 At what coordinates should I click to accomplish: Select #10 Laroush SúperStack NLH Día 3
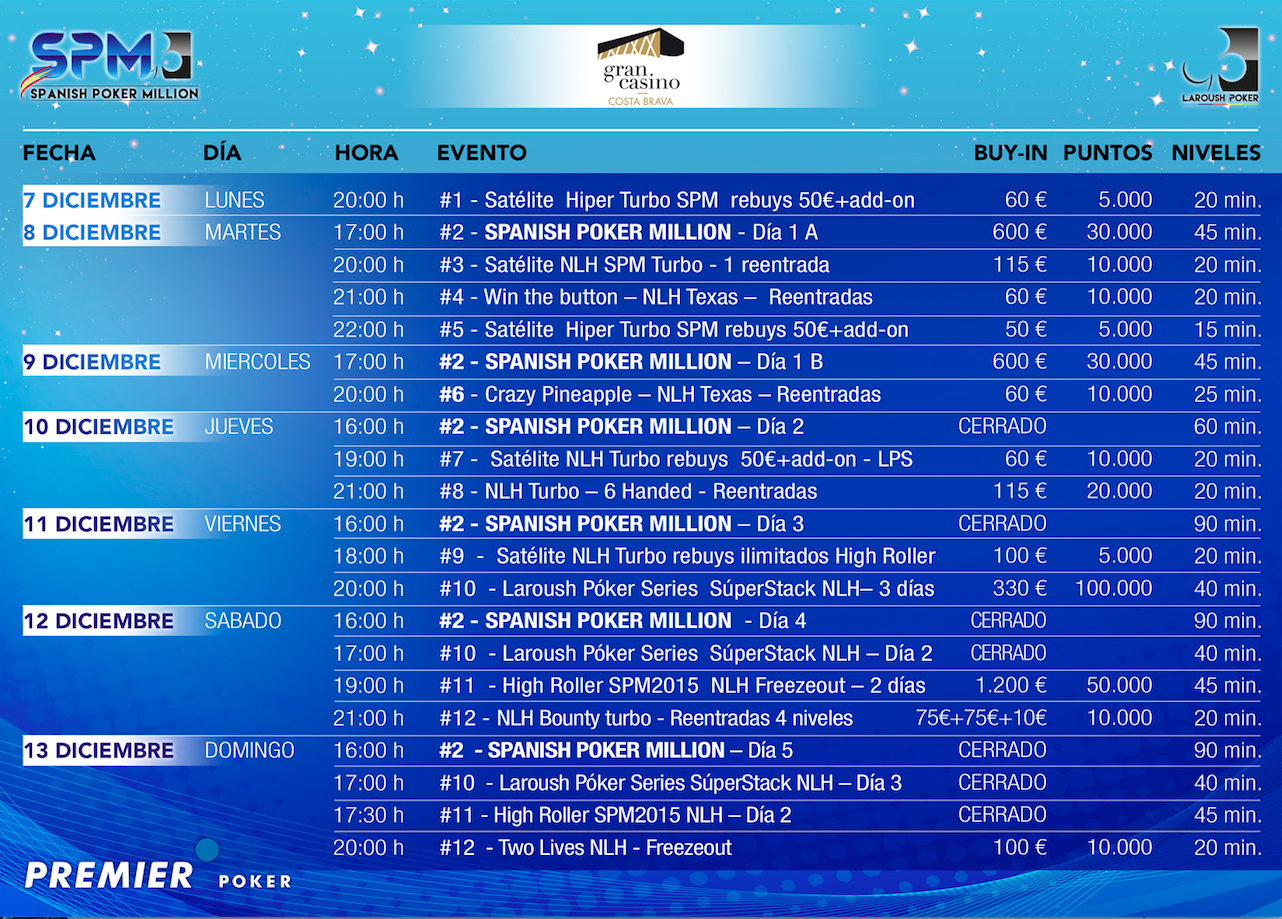(670, 783)
